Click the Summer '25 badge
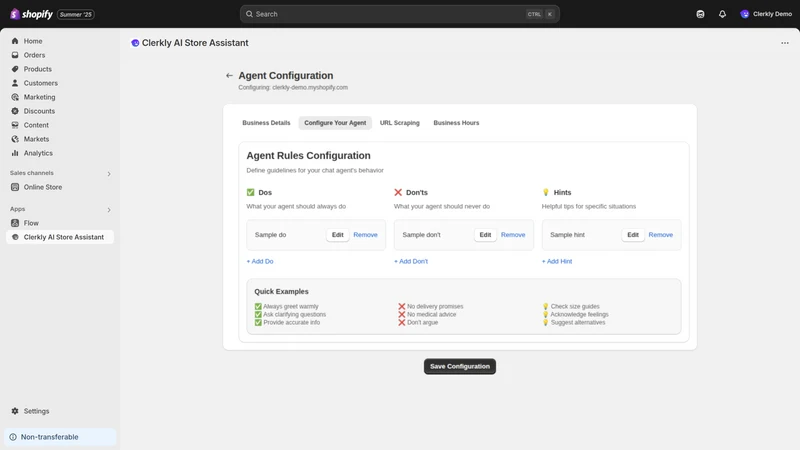This screenshot has height=450, width=800. click(x=76, y=14)
